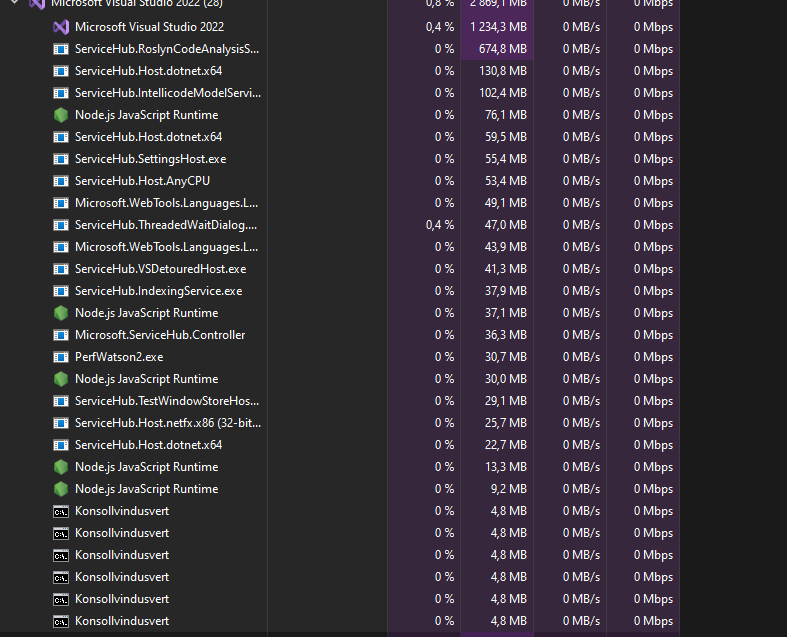Select the ServiceHub.RoslynCodeAnalysisS... process name

point(167,49)
